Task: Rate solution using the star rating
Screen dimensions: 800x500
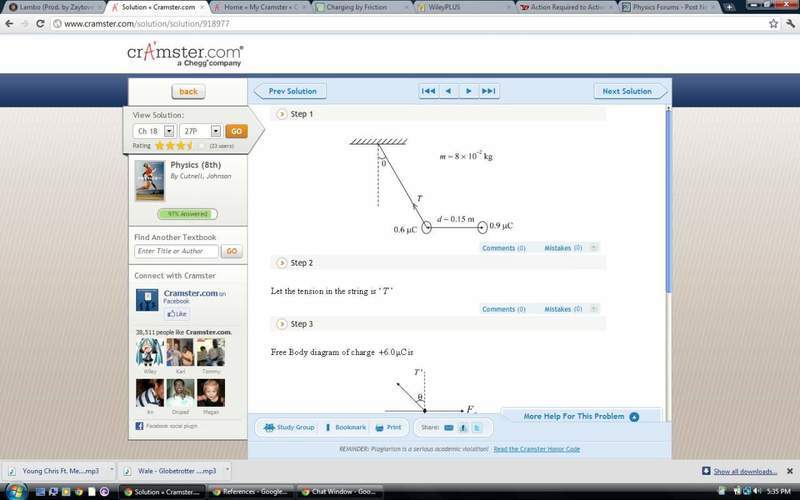Action: click(179, 146)
